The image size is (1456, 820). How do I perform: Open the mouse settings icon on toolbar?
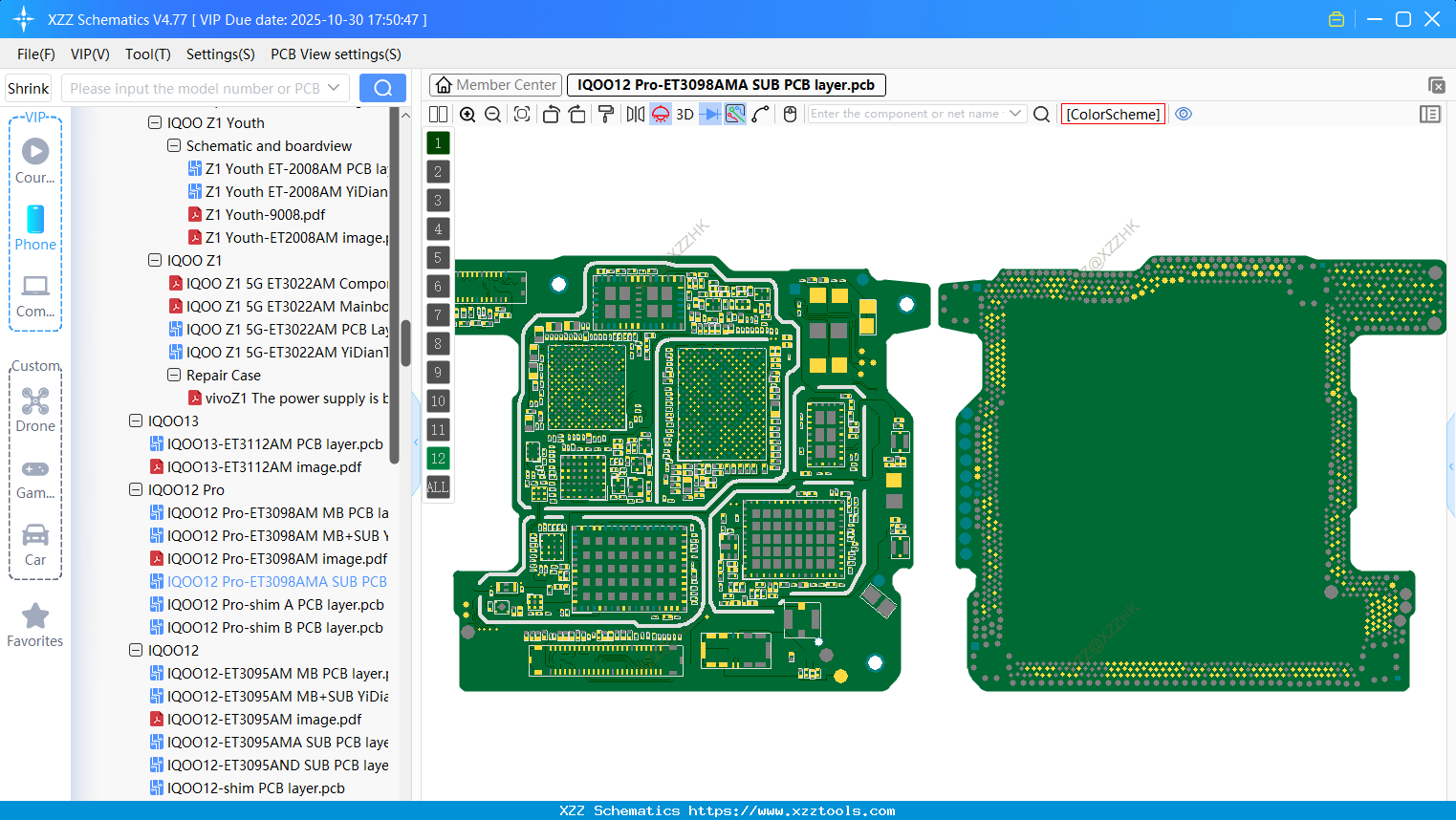[790, 114]
